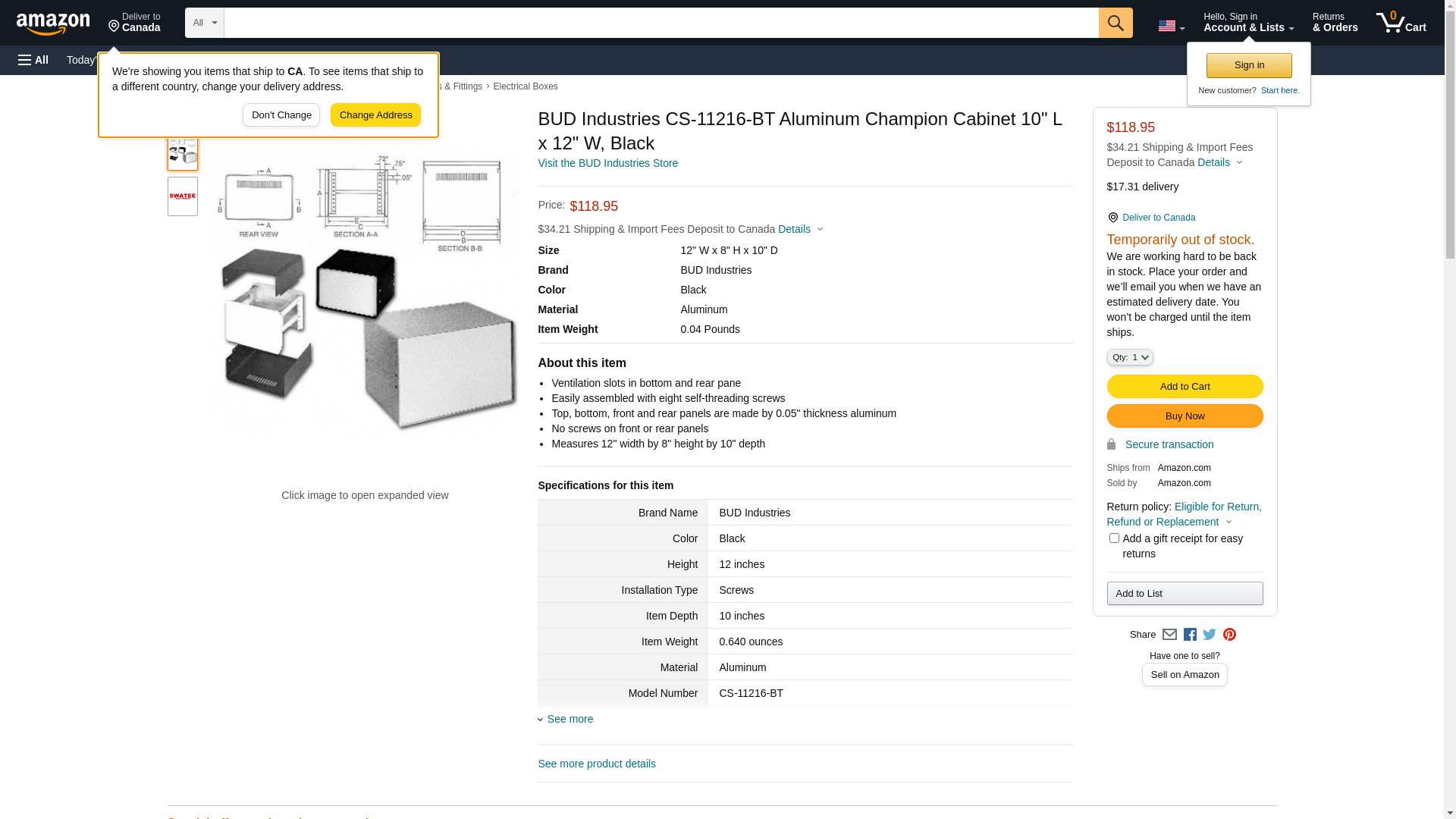Share via email envelope icon

click(1169, 635)
